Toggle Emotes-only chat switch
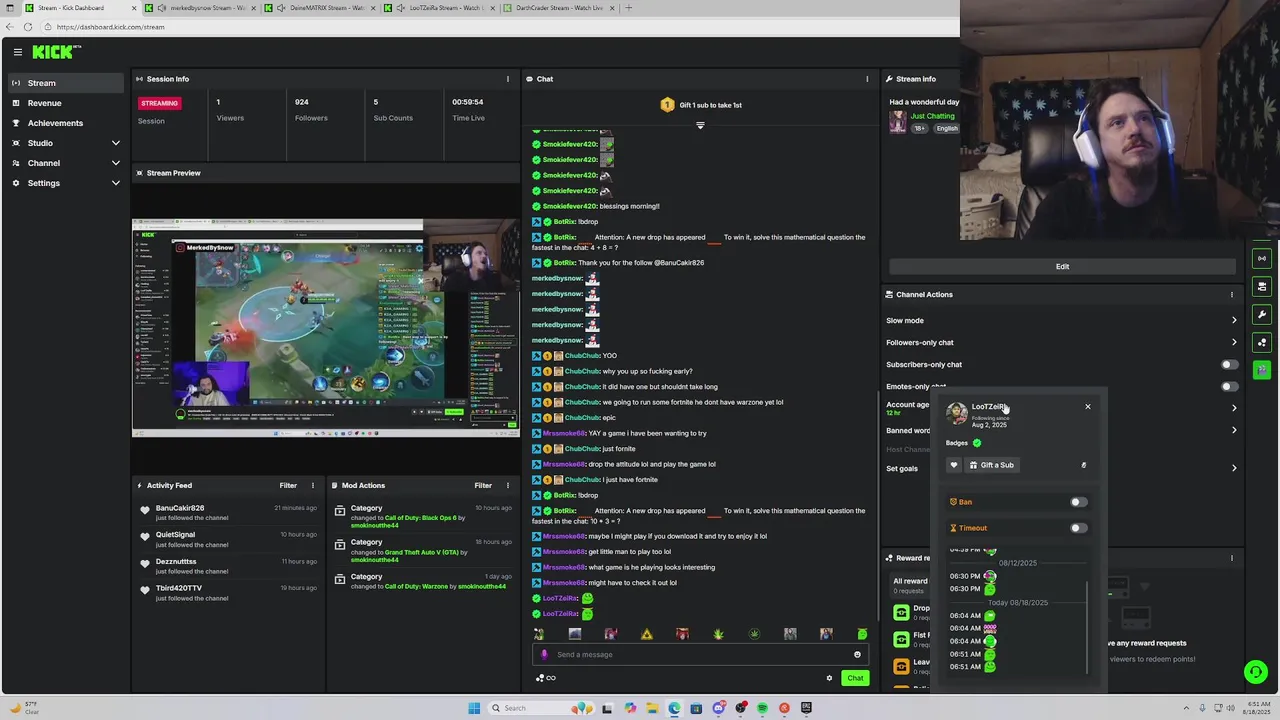Screen dimensions: 1280x720 pyautogui.click(x=1229, y=387)
